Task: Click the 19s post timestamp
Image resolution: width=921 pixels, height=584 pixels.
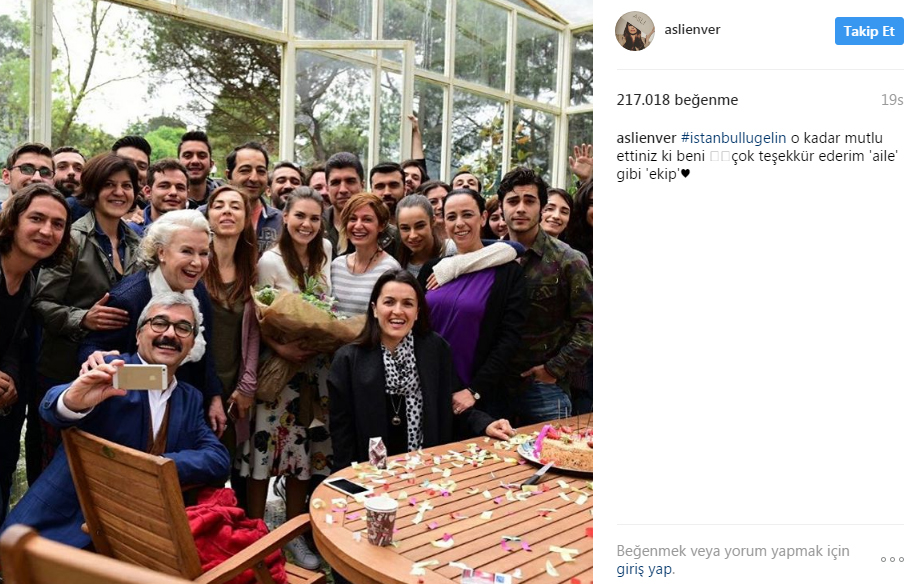Action: pos(892,100)
